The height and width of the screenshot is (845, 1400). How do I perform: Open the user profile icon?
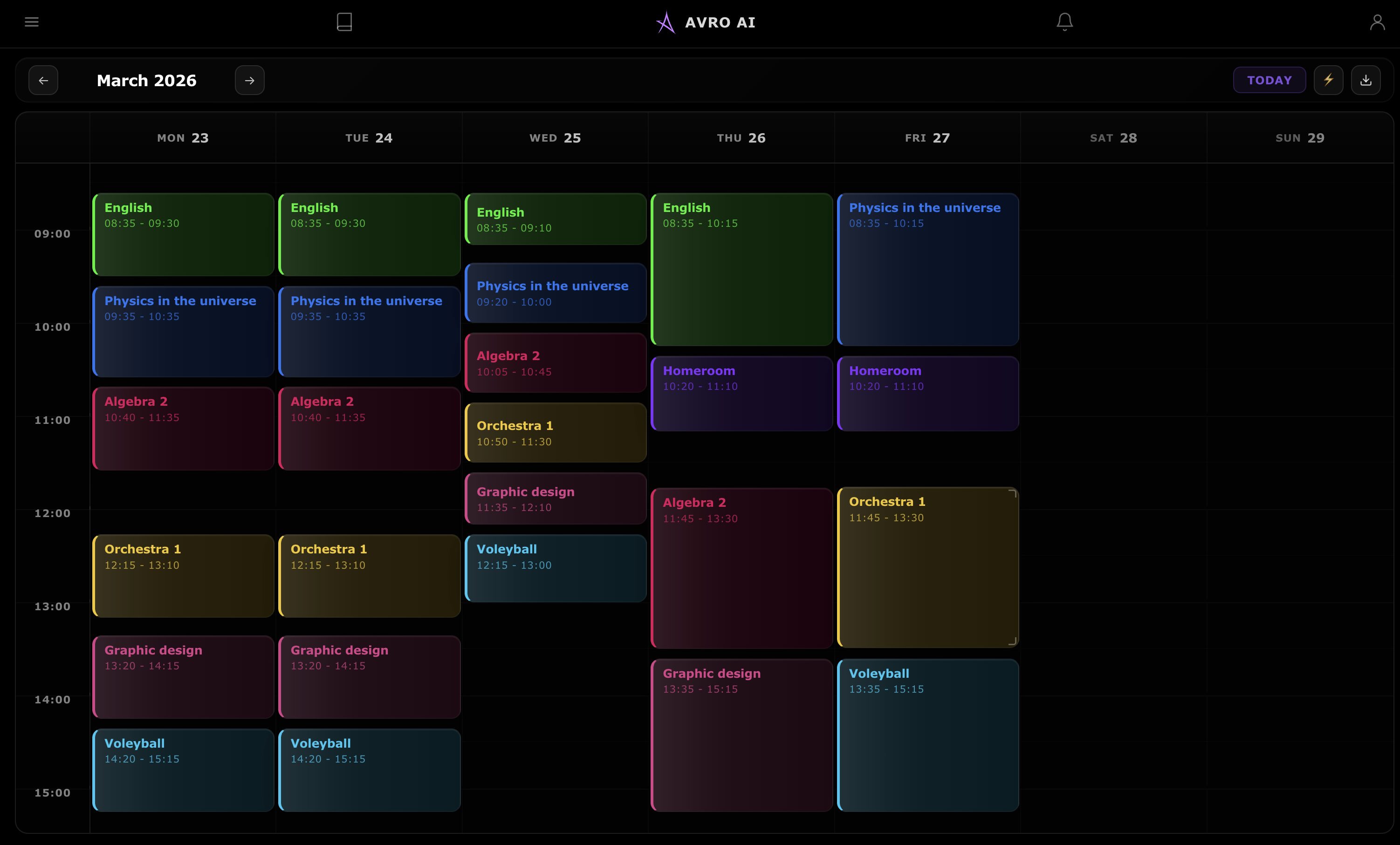click(1377, 22)
